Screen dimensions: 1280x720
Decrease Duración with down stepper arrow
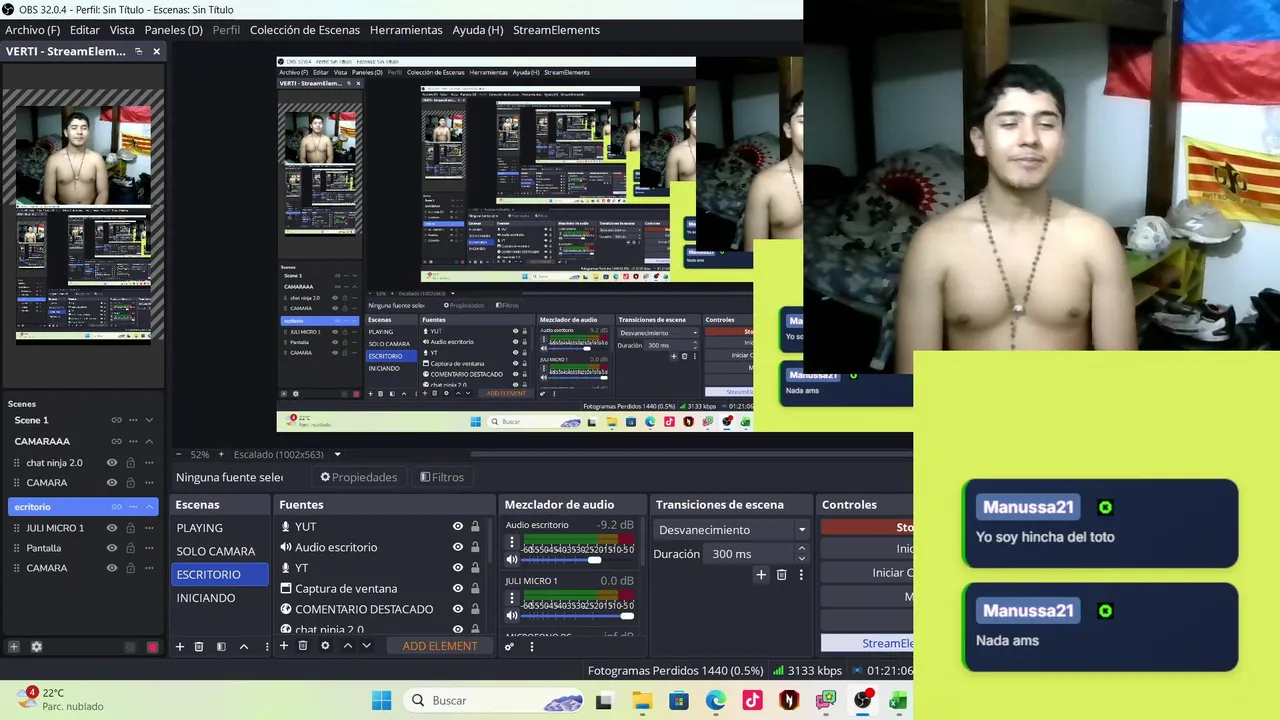tap(801, 558)
